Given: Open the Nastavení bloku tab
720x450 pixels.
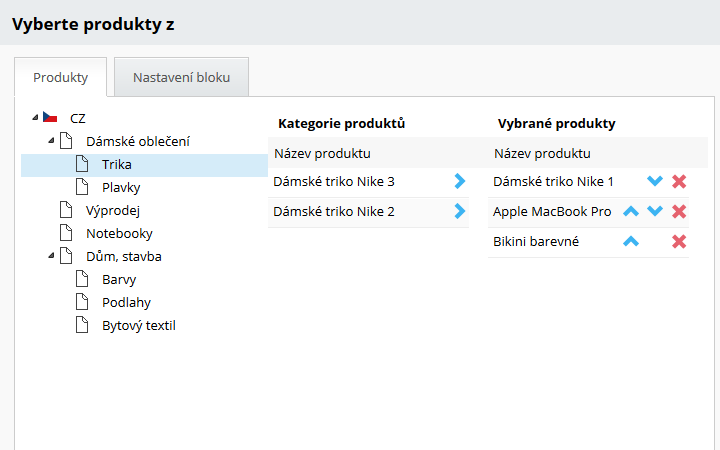Looking at the screenshot, I should 181,77.
